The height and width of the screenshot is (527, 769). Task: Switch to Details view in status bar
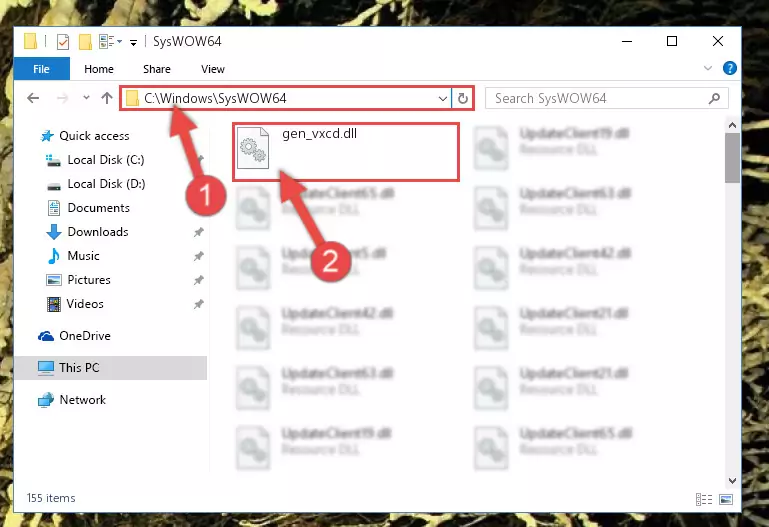(704, 500)
